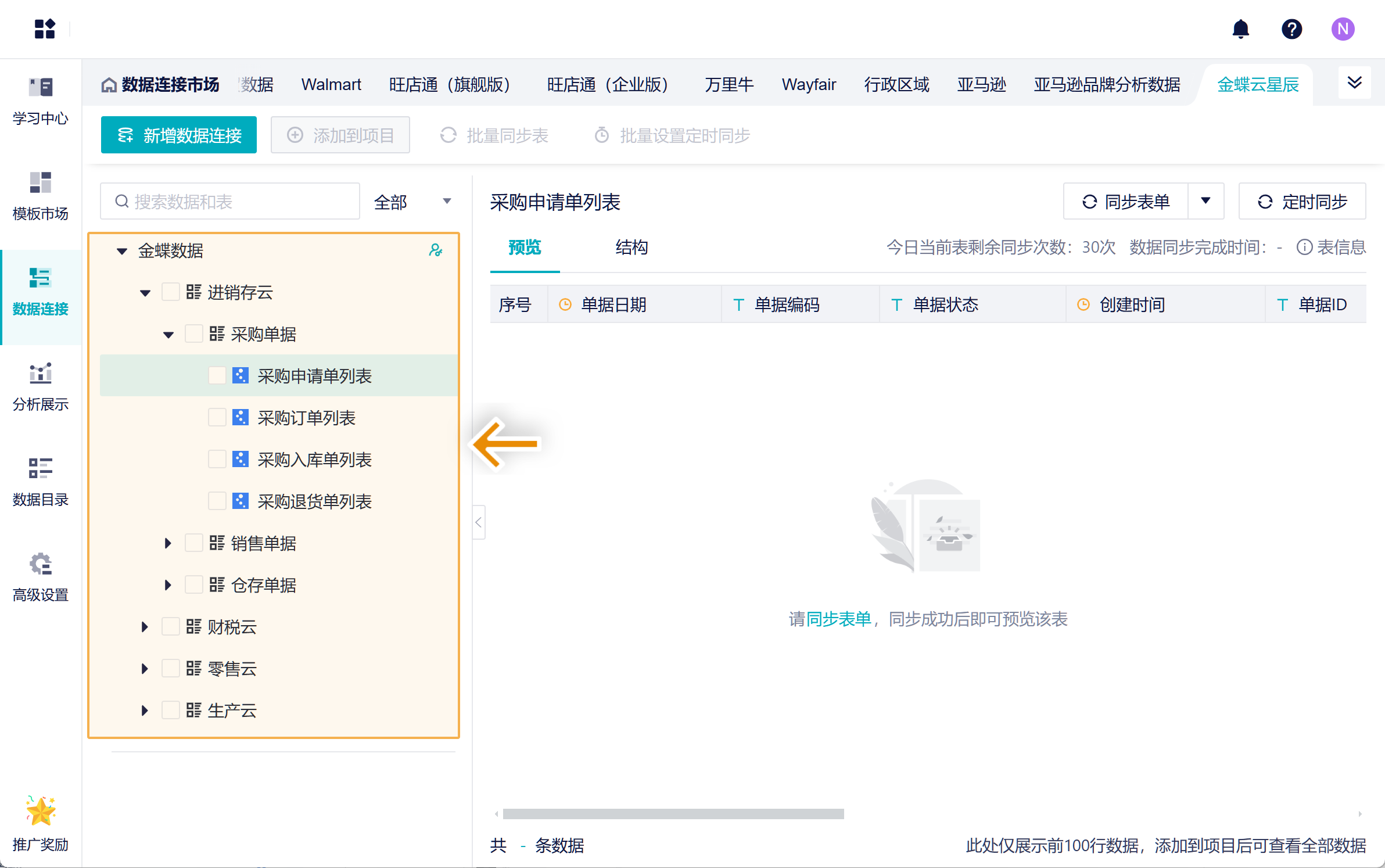Click the 新增数据连接 button
Viewport: 1385px width, 868px height.
[x=179, y=135]
